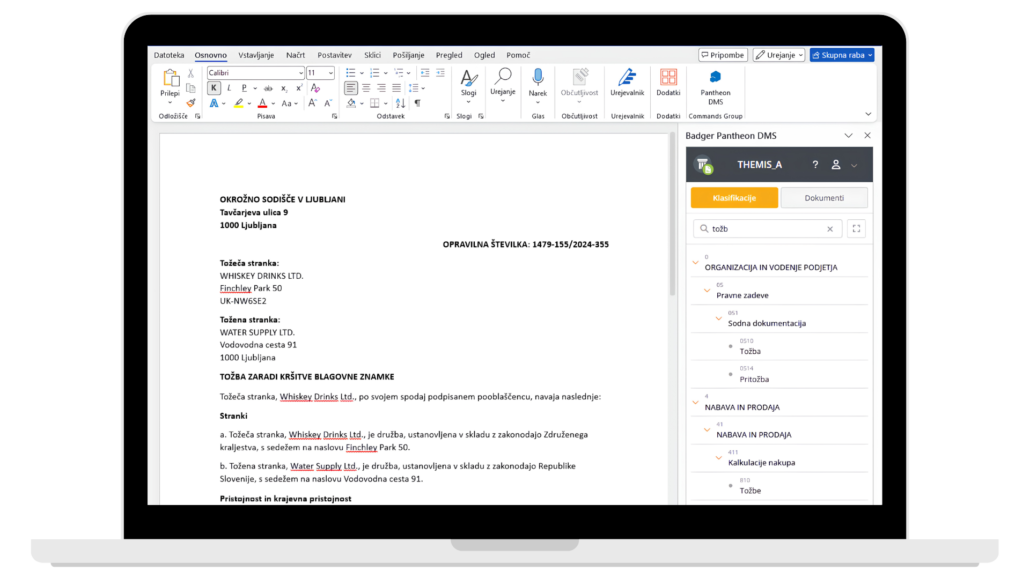Click the user profile icon in the DMS header
1030x579 pixels.
pos(836,165)
